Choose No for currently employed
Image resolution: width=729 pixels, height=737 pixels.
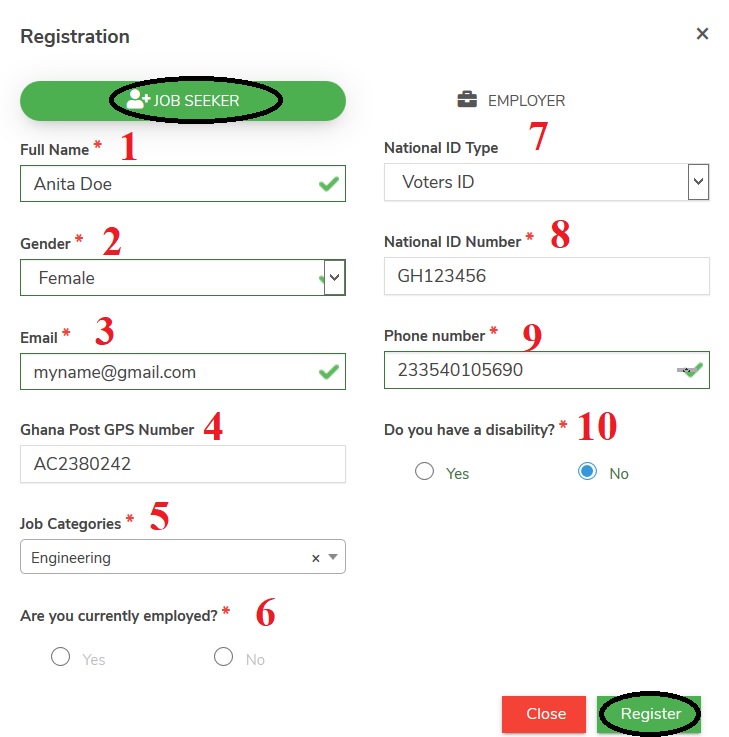[x=224, y=658]
